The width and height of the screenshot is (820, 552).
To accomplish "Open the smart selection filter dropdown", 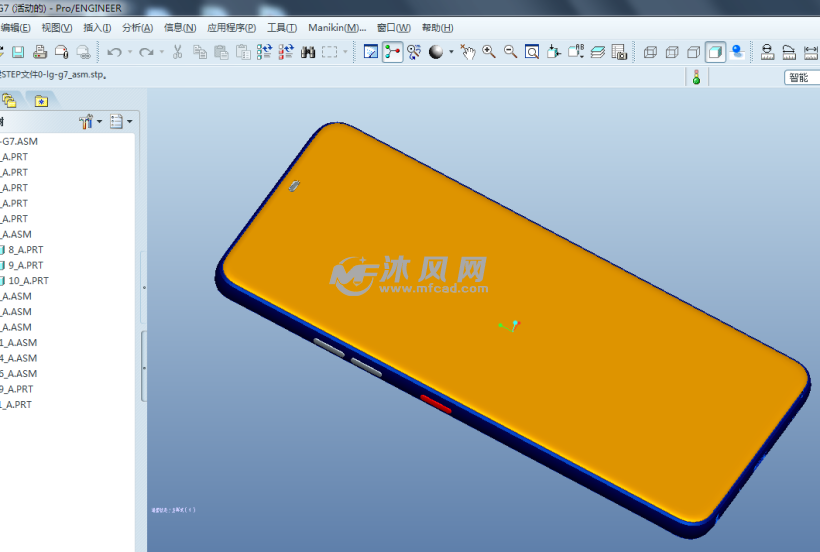I will pyautogui.click(x=800, y=77).
